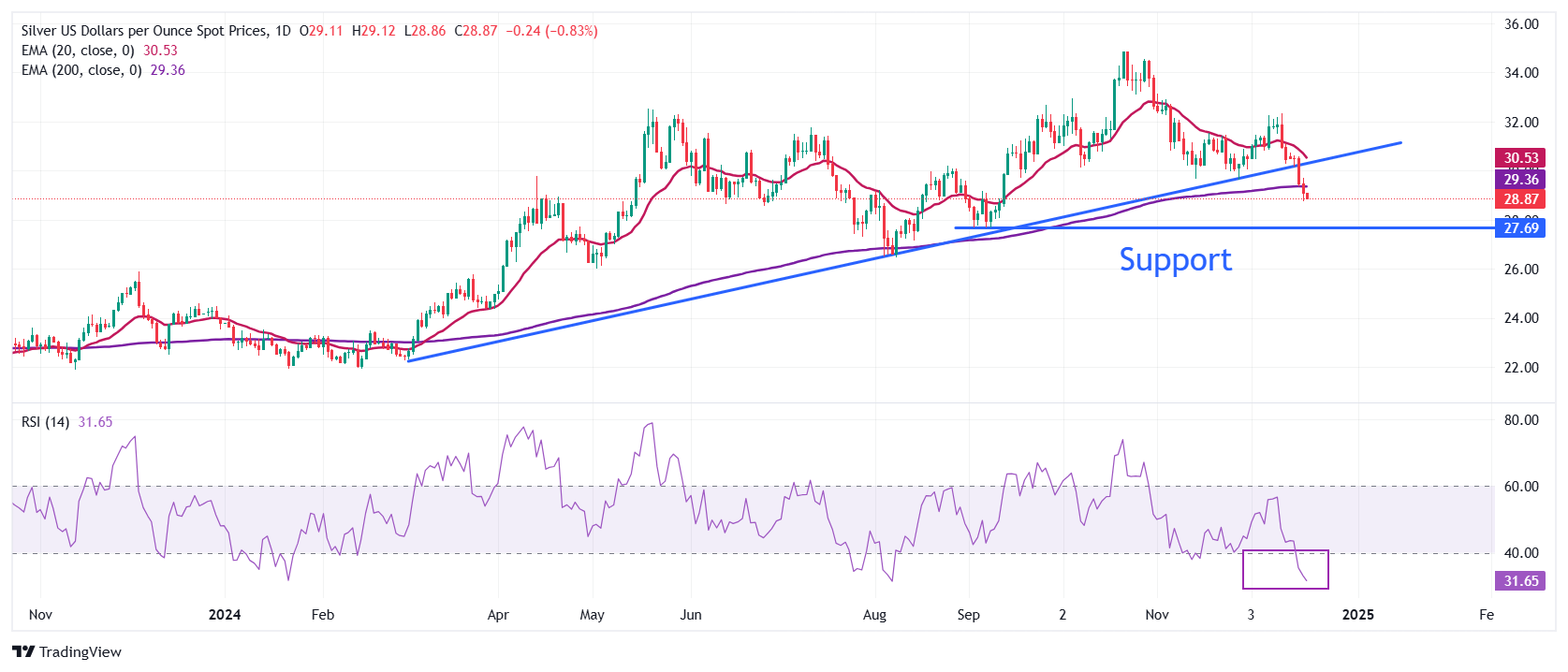Click the TradingView wordmark text
Screen dimensions: 1568x672
pyautogui.click(x=81, y=652)
